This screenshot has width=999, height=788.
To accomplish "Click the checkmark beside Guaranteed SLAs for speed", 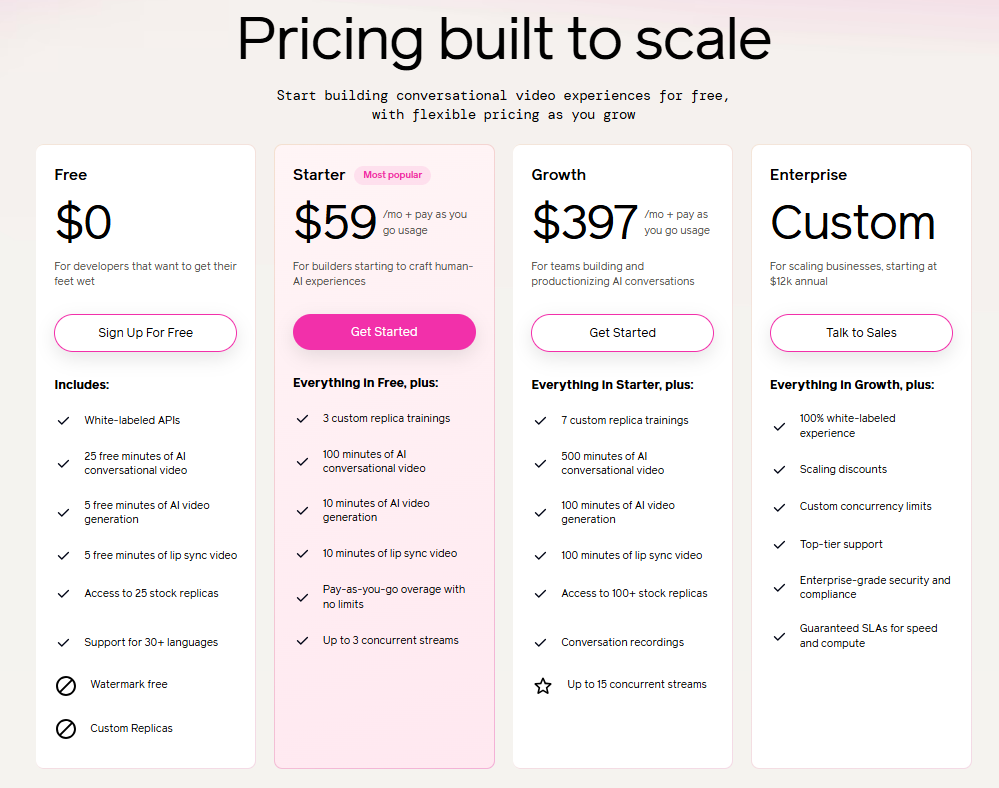I will click(779, 636).
